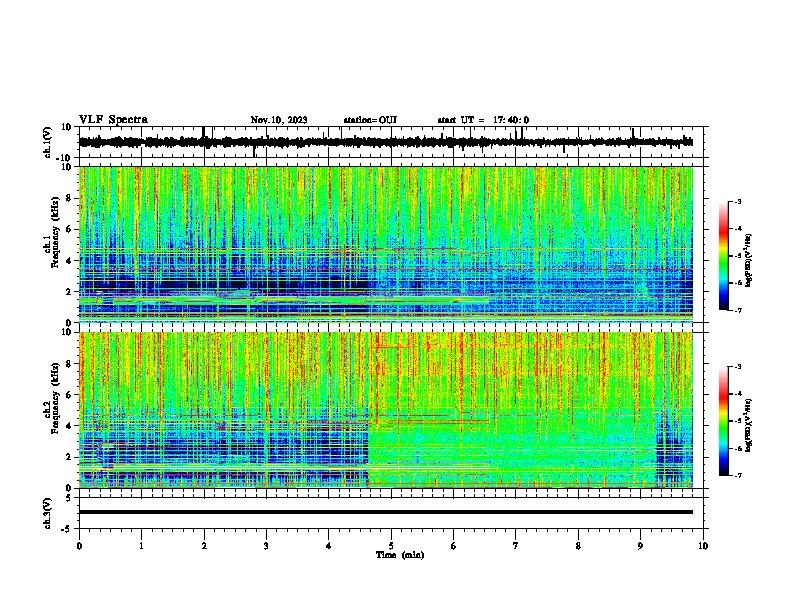Click the 2 kHz tick on ch.1 frequency axis
Viewport: 792px width, 612px height.
pyautogui.click(x=69, y=292)
